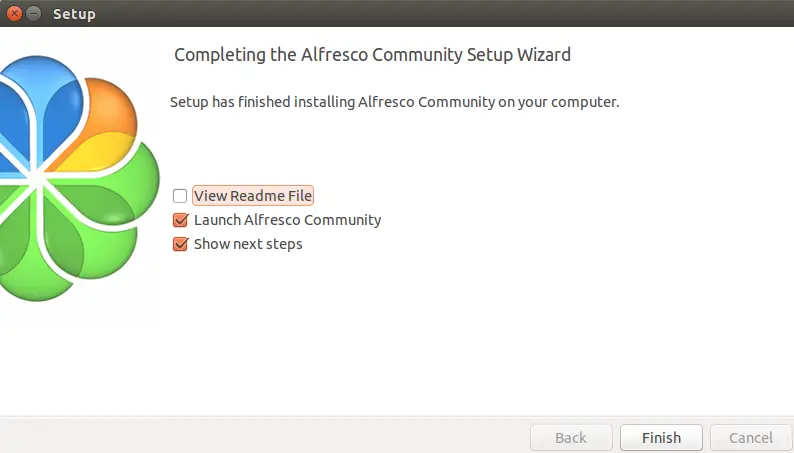Enable the View Readme File checkbox
794x453 pixels.
point(180,196)
